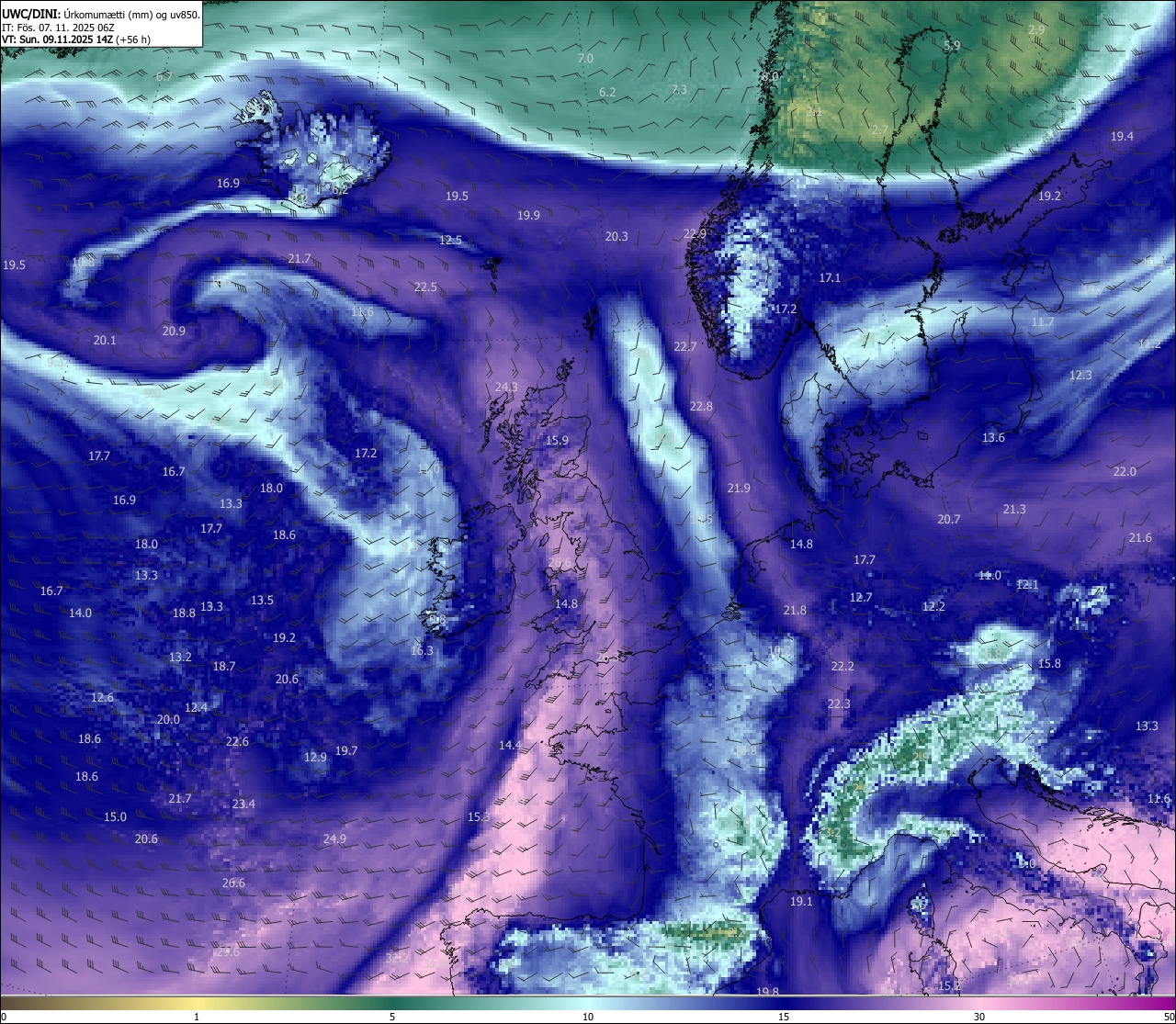Click the map value '21.6'
The image size is (1176, 1024).
1140,537
